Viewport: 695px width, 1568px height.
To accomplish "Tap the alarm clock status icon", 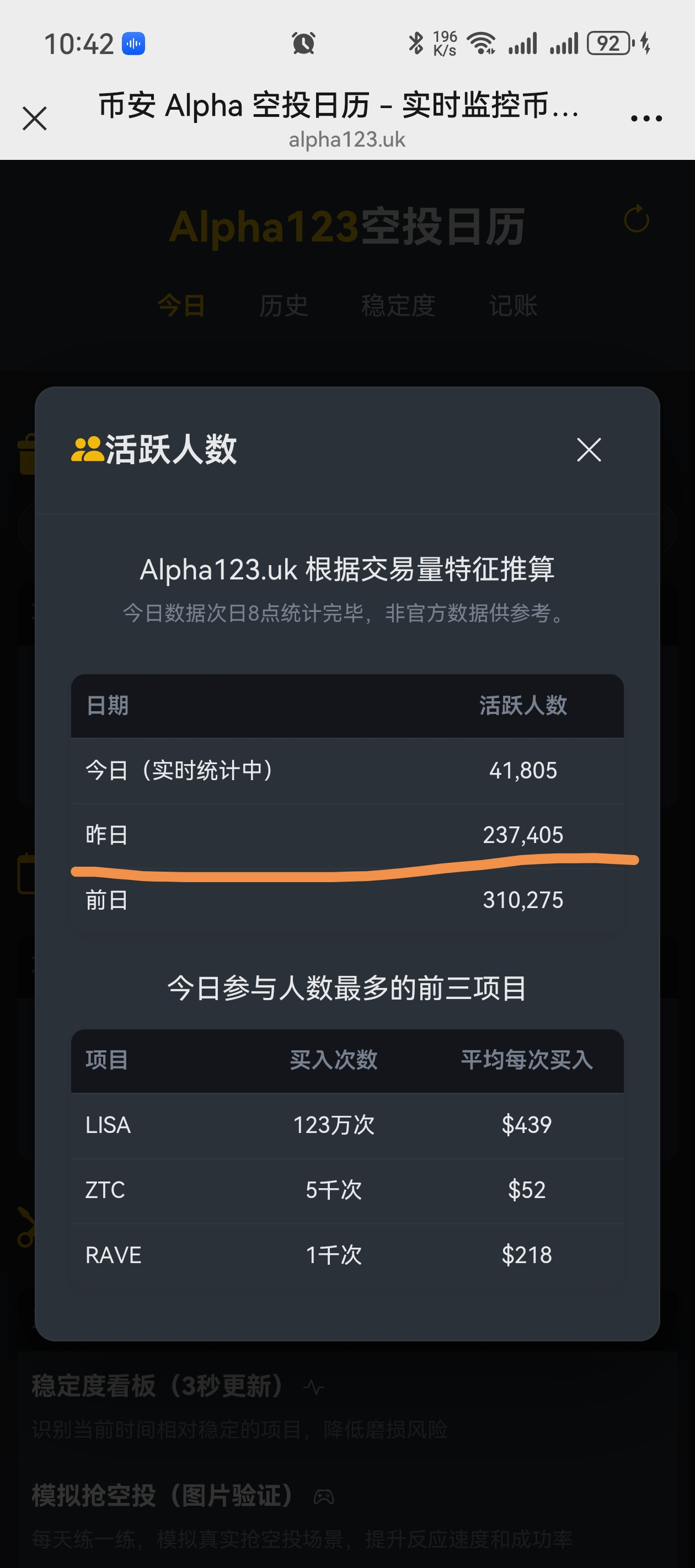I will 303,44.
